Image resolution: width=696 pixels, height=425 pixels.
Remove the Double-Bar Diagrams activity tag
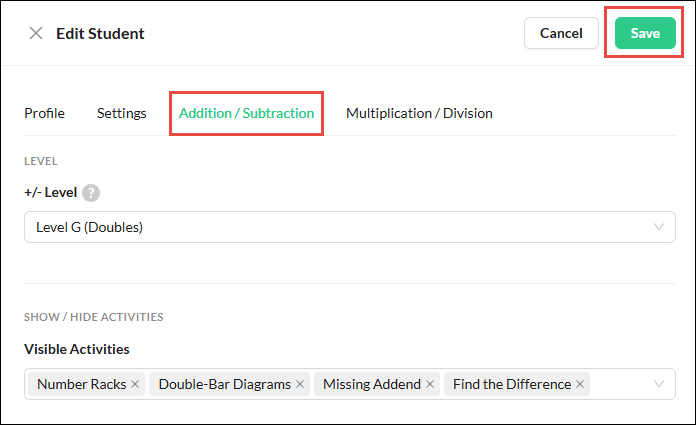[x=300, y=384]
